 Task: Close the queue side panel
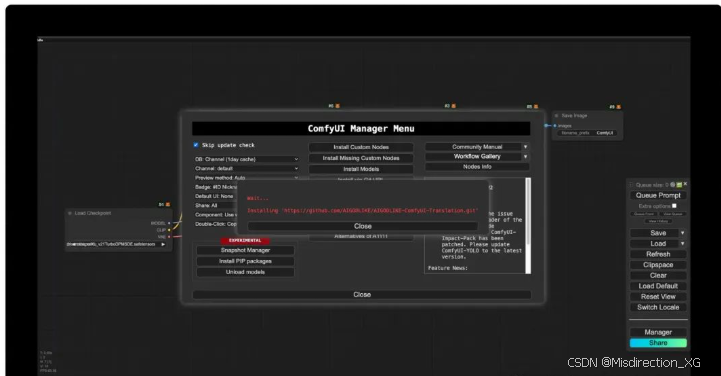pos(685,184)
